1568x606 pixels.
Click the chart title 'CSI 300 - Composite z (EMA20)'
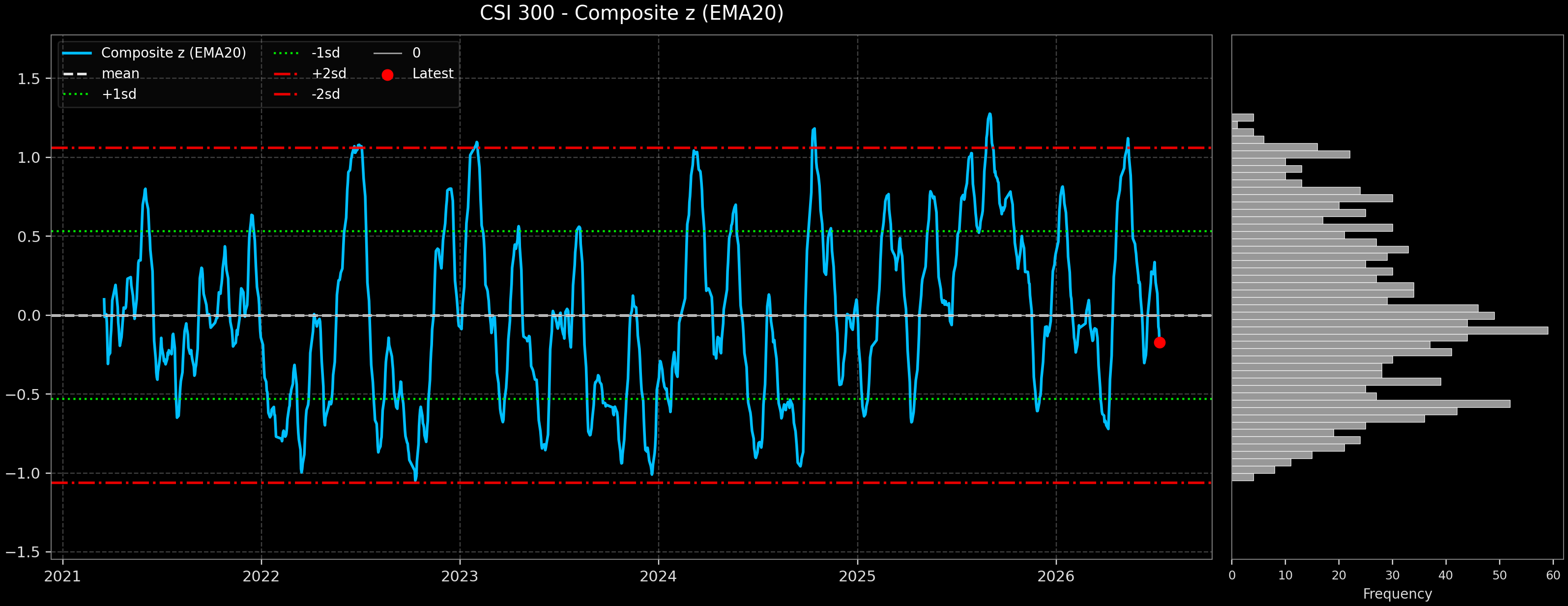coord(631,13)
